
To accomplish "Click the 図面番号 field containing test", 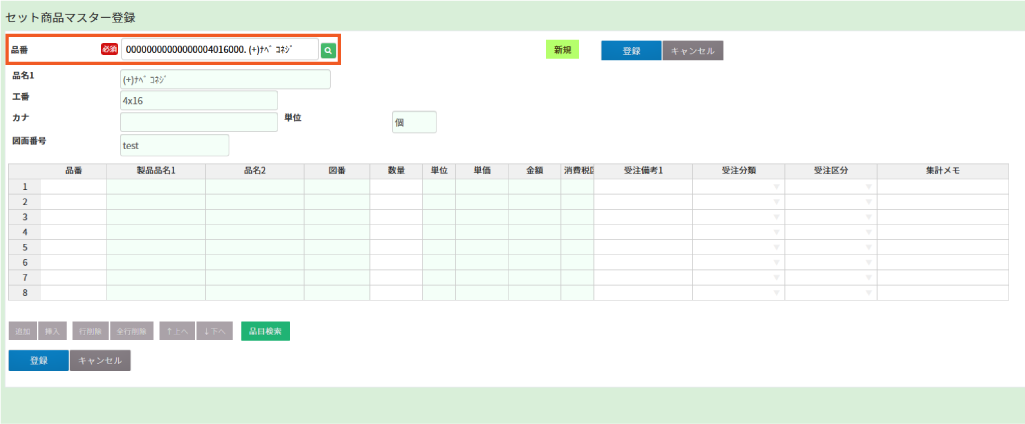I will (174, 145).
